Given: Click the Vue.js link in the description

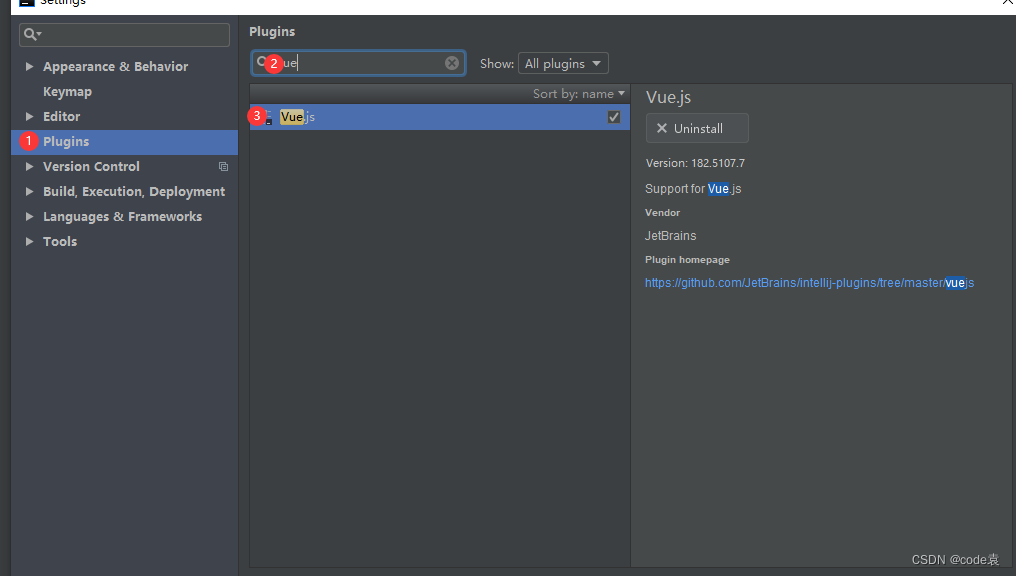Looking at the screenshot, I should pyautogui.click(x=718, y=188).
